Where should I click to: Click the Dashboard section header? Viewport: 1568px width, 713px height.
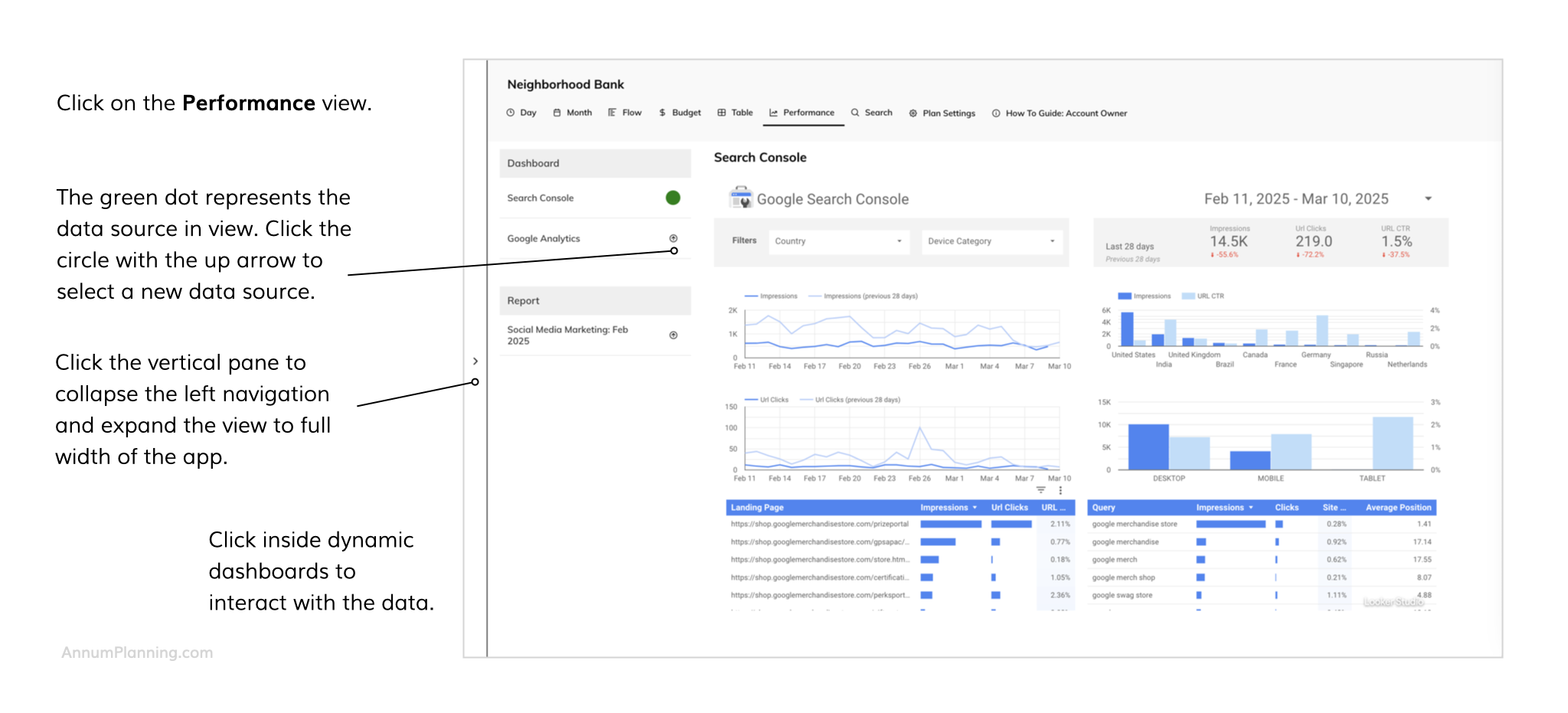coord(595,163)
